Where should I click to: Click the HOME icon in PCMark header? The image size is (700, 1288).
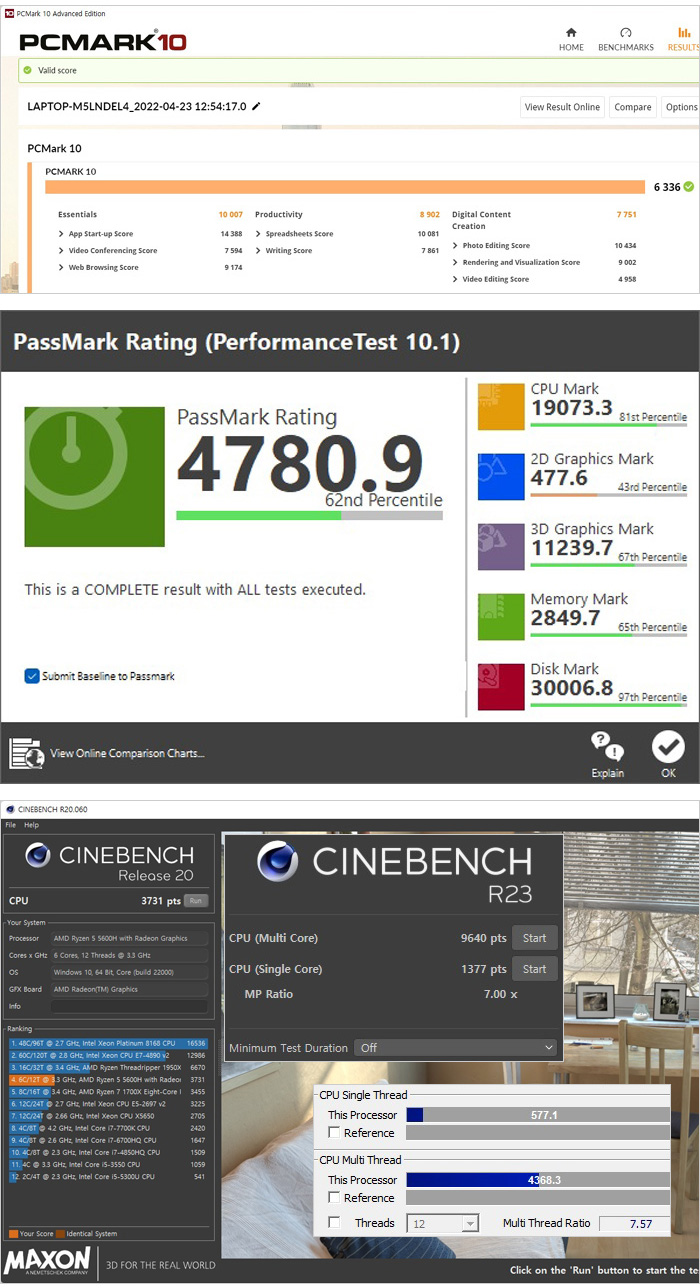571,33
